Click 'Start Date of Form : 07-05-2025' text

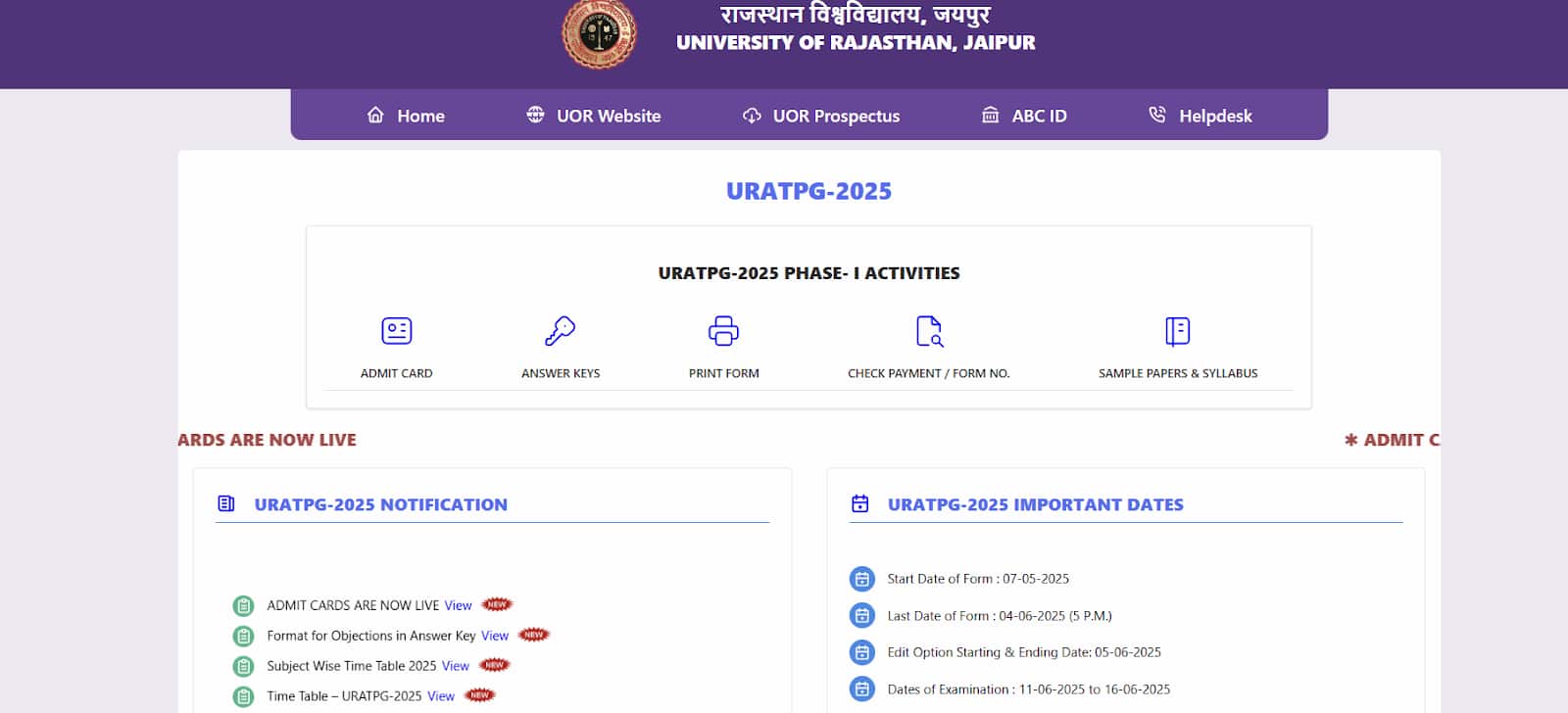click(x=978, y=579)
